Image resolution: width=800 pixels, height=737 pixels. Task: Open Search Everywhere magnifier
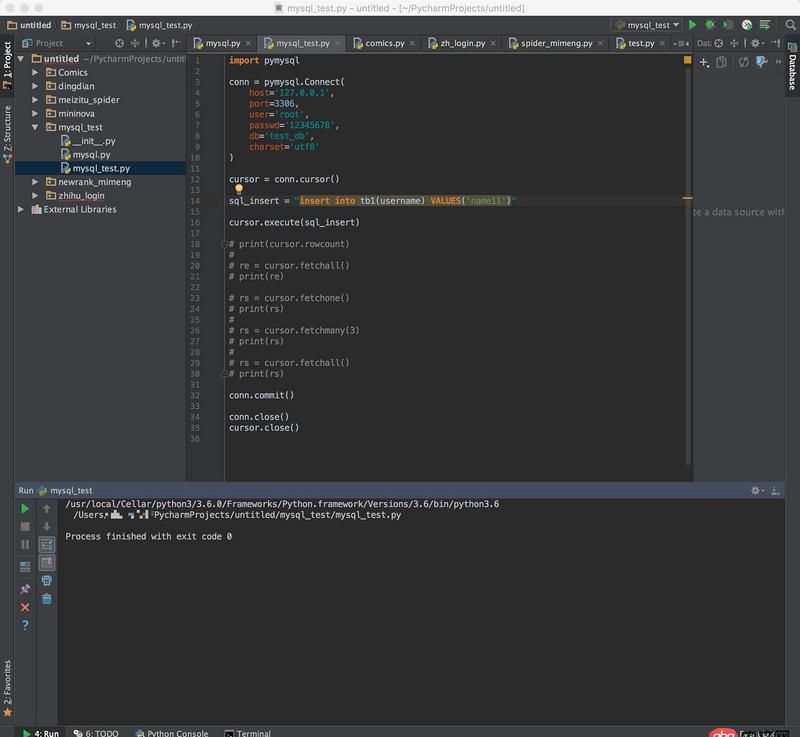789,24
